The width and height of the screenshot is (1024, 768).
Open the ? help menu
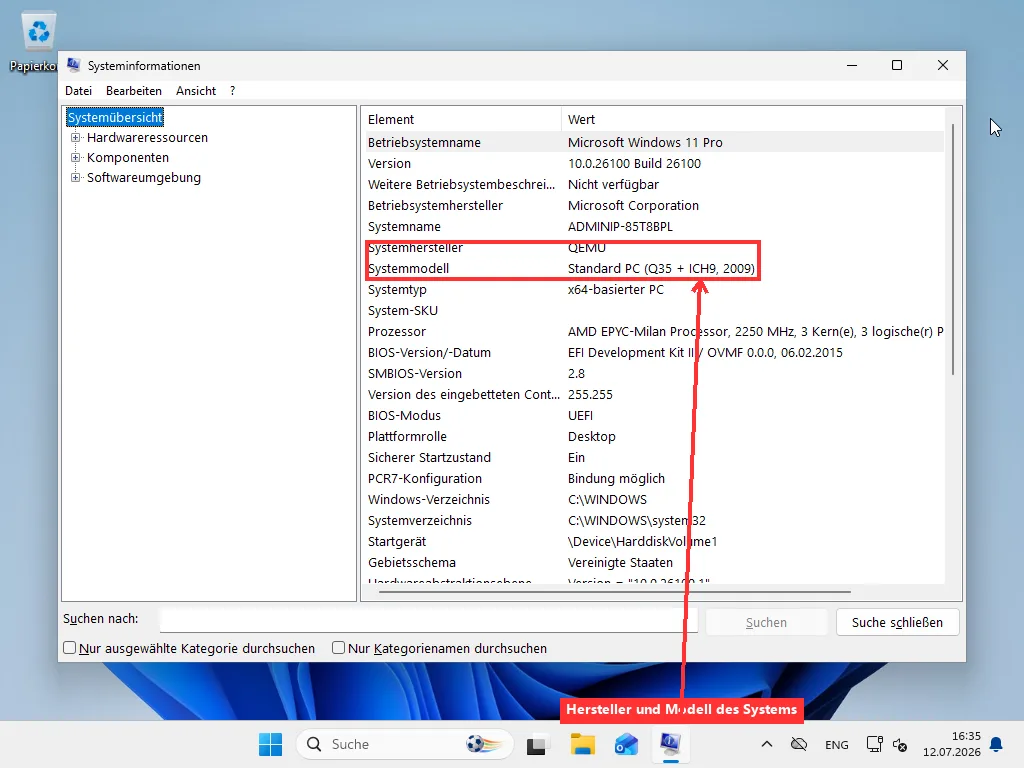coord(232,91)
